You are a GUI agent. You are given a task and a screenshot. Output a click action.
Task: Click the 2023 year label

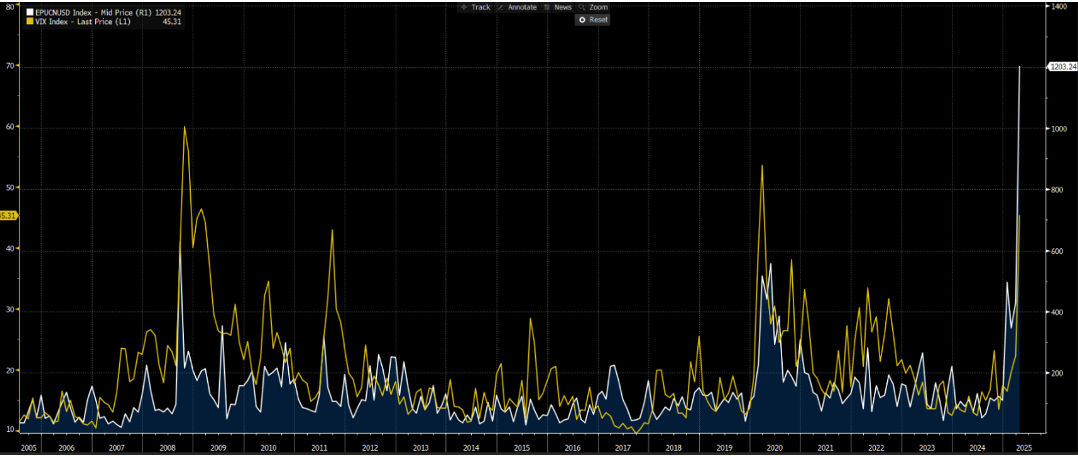click(x=927, y=447)
